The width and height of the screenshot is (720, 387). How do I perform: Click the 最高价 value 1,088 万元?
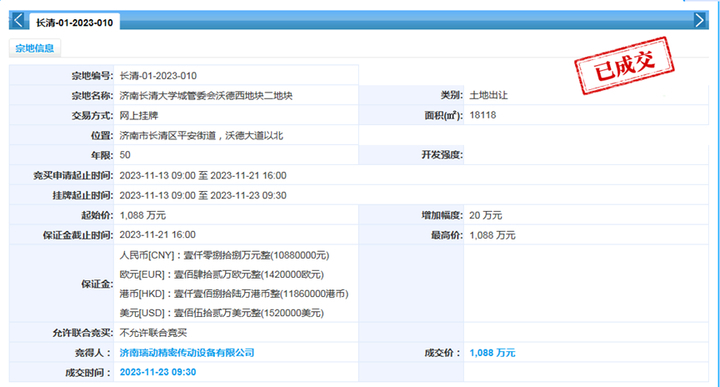click(x=492, y=235)
